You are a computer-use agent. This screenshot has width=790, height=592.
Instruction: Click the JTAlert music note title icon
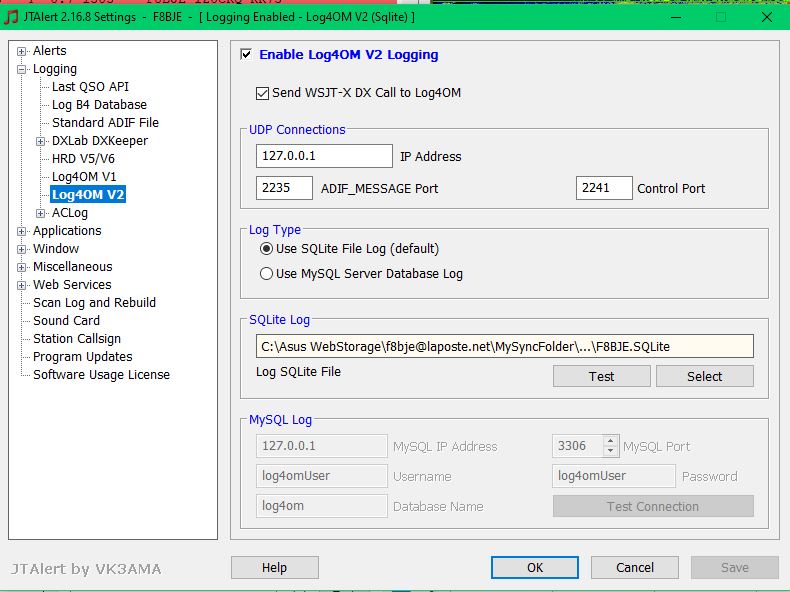pyautogui.click(x=11, y=17)
